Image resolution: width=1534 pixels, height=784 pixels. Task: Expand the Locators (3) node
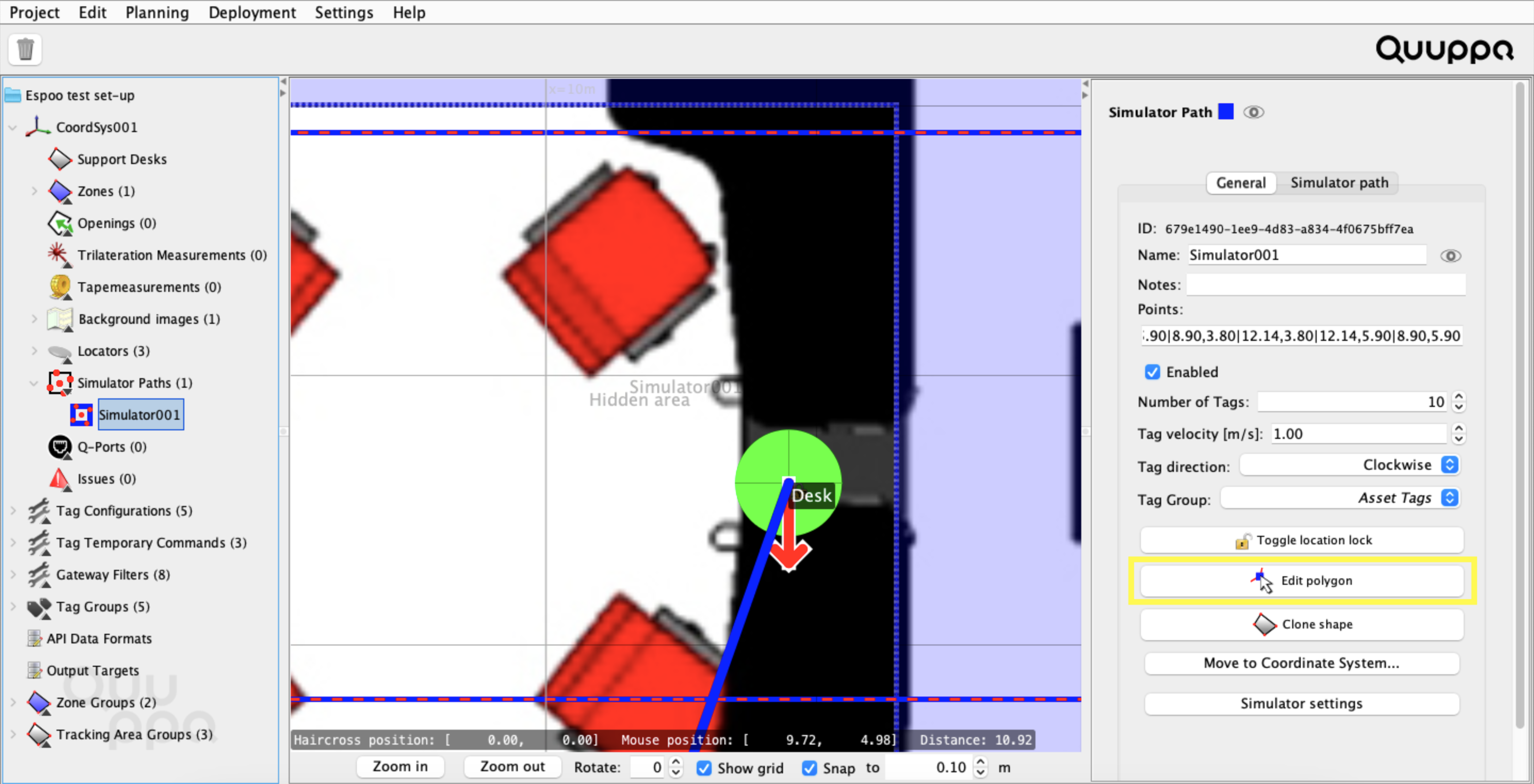[34, 351]
